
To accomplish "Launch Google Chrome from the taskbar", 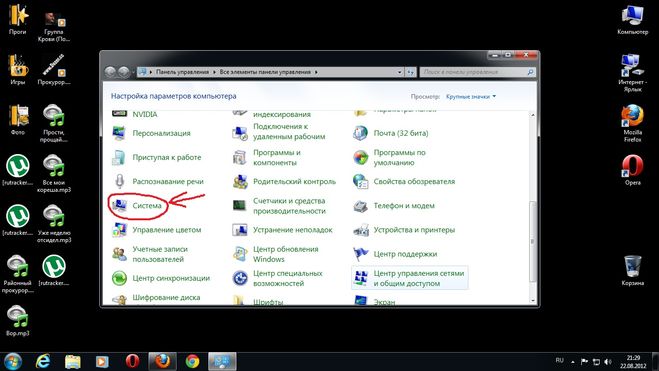I will tap(192, 361).
